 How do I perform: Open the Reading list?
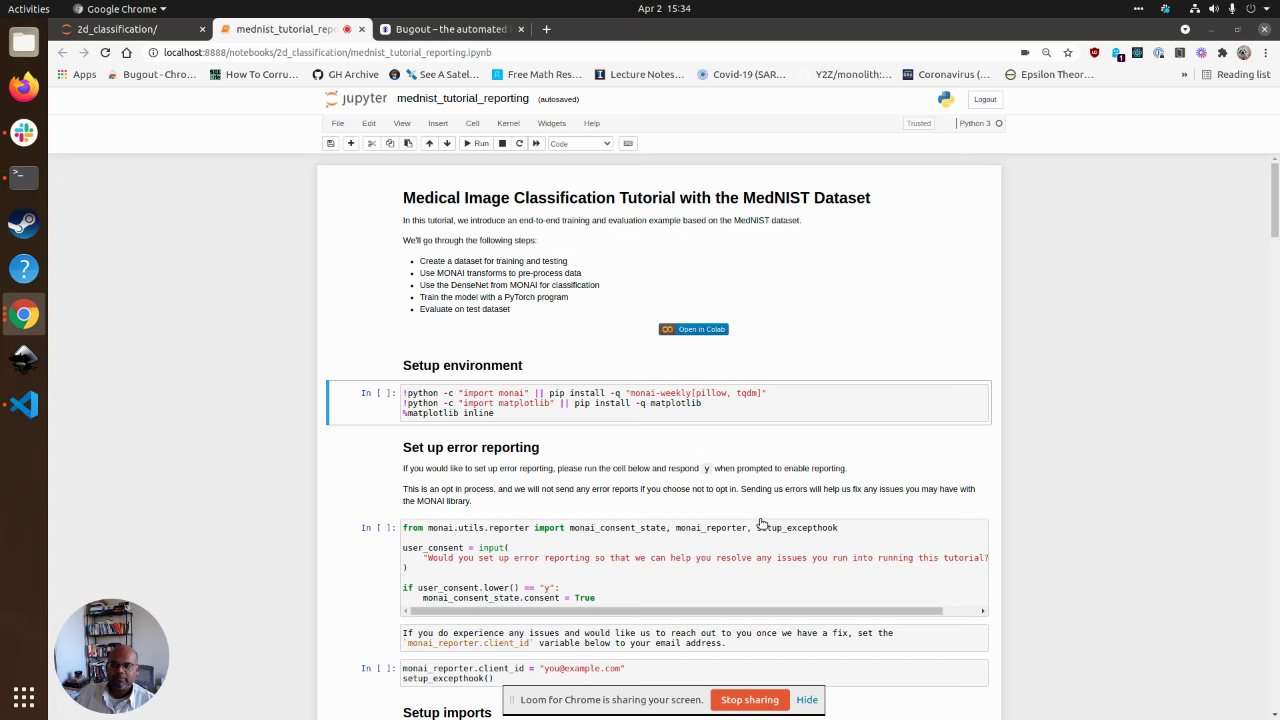coord(1235,74)
